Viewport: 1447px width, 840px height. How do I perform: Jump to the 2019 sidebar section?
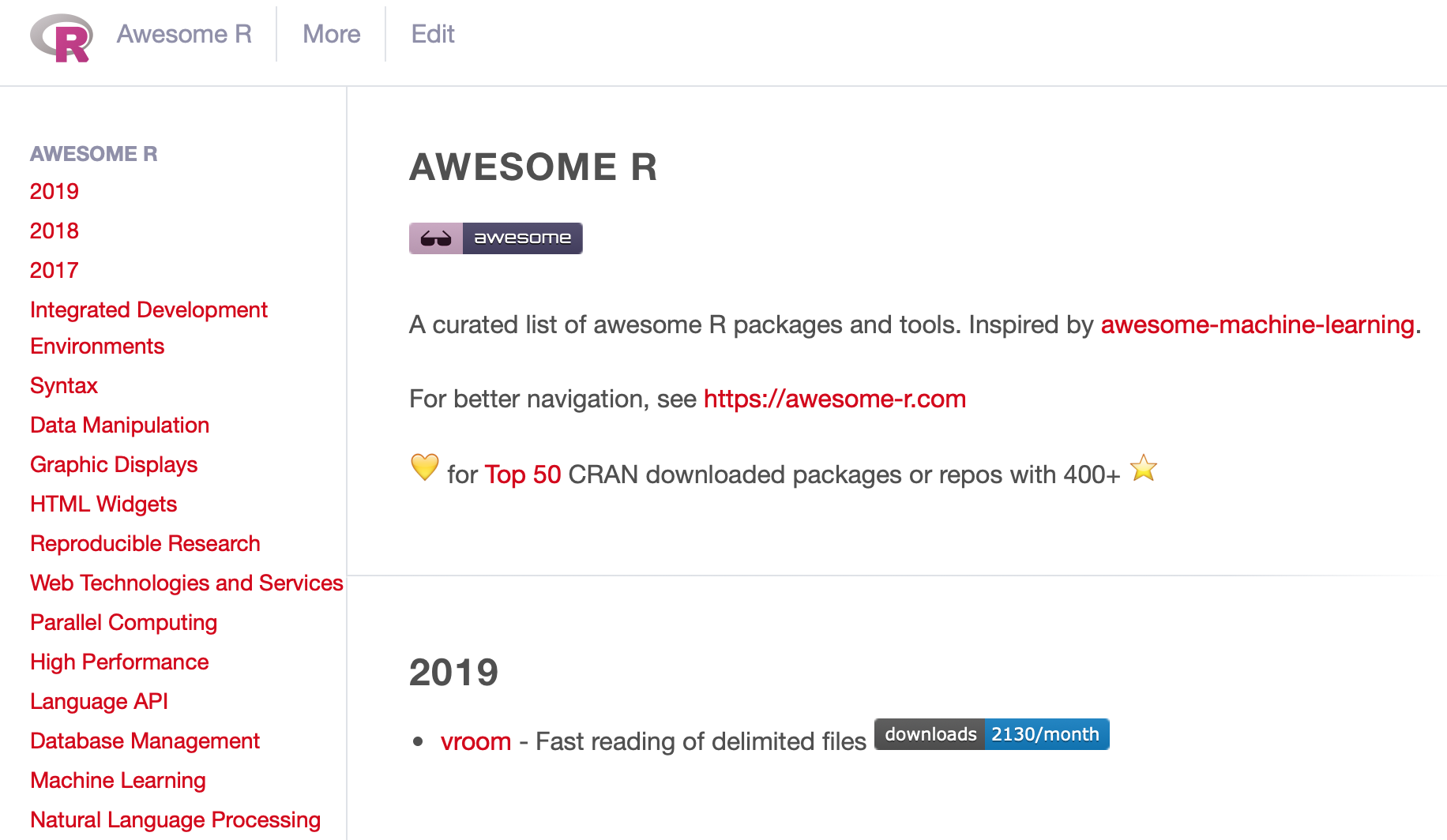[x=54, y=191]
